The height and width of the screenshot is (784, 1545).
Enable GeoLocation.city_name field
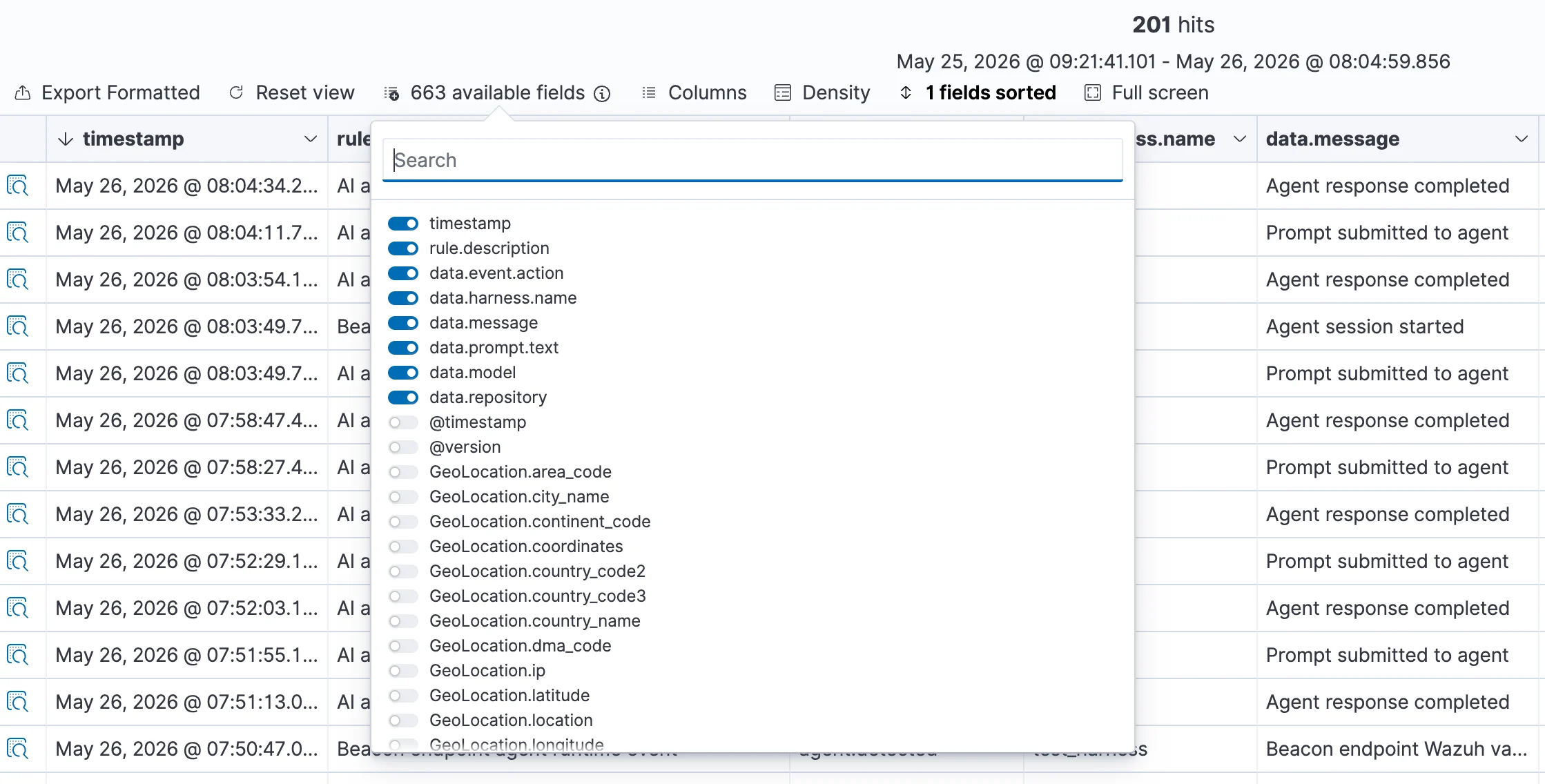(403, 497)
